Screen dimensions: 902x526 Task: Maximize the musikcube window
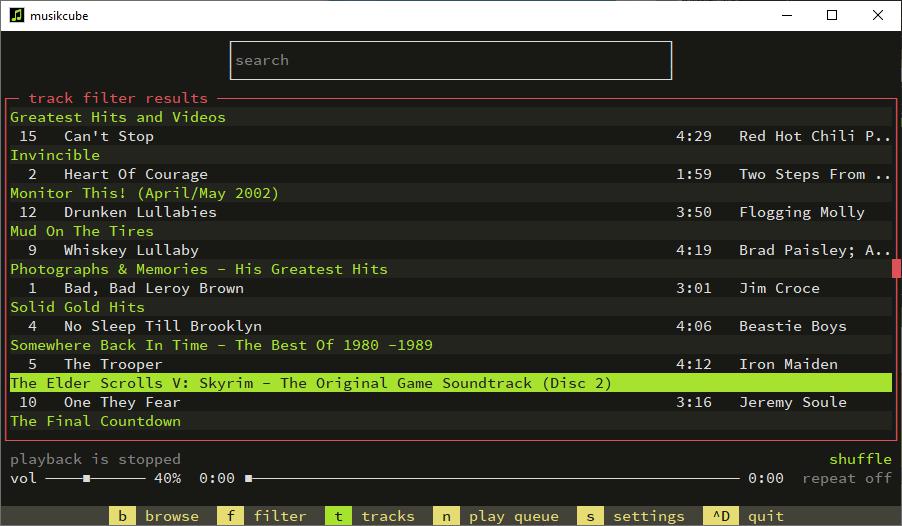(x=832, y=15)
